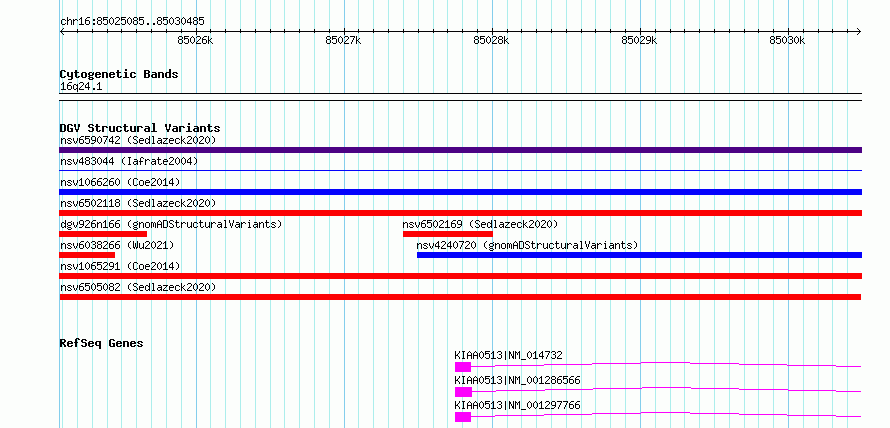Click the nsv6505082 (Sedlazeck2020) label
This screenshot has width=890, height=428.
coord(138,287)
